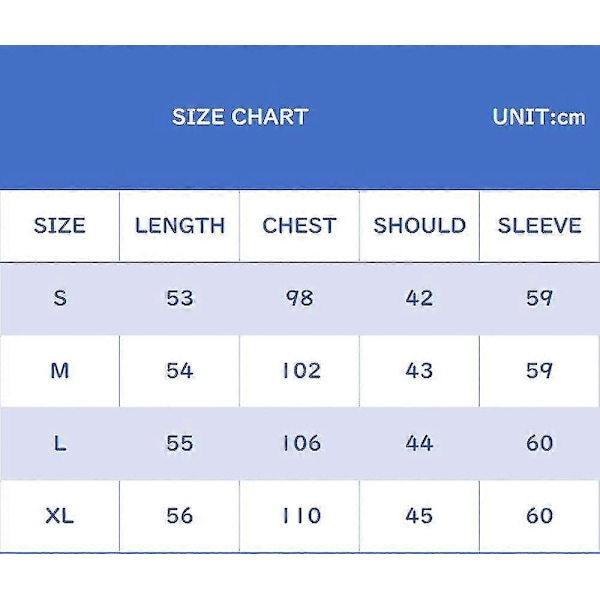600x600 pixels.
Task: Select the CHEST column header
Action: [299, 225]
